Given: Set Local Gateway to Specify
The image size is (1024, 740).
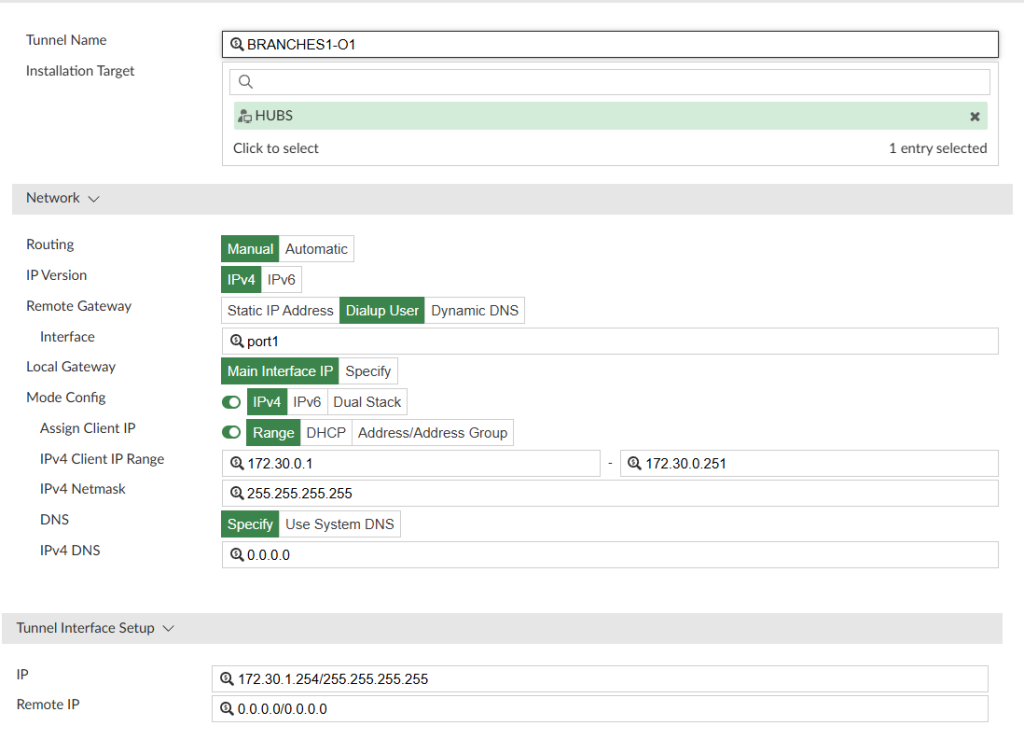Looking at the screenshot, I should [368, 371].
